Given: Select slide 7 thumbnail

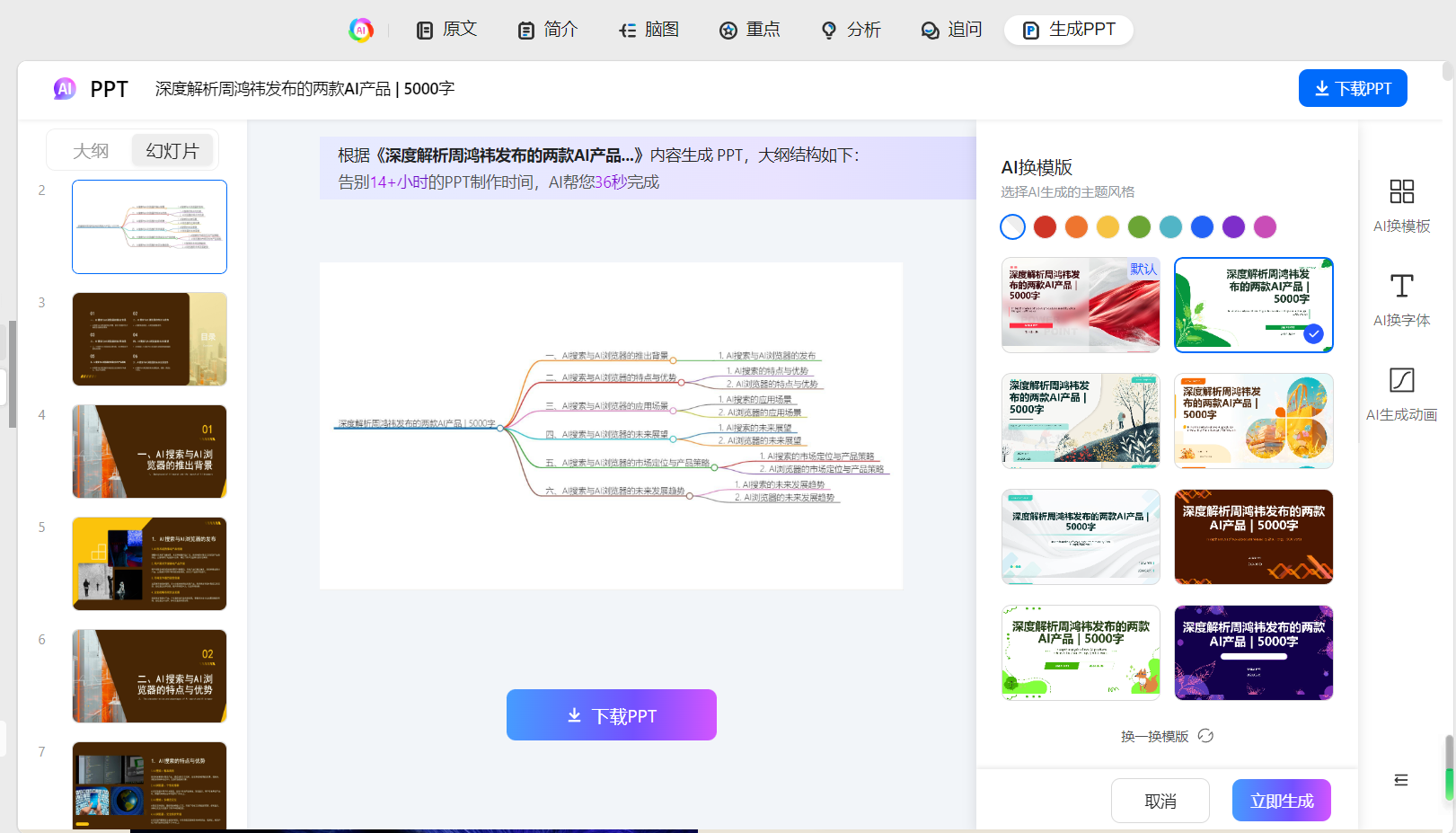Looking at the screenshot, I should click(149, 785).
